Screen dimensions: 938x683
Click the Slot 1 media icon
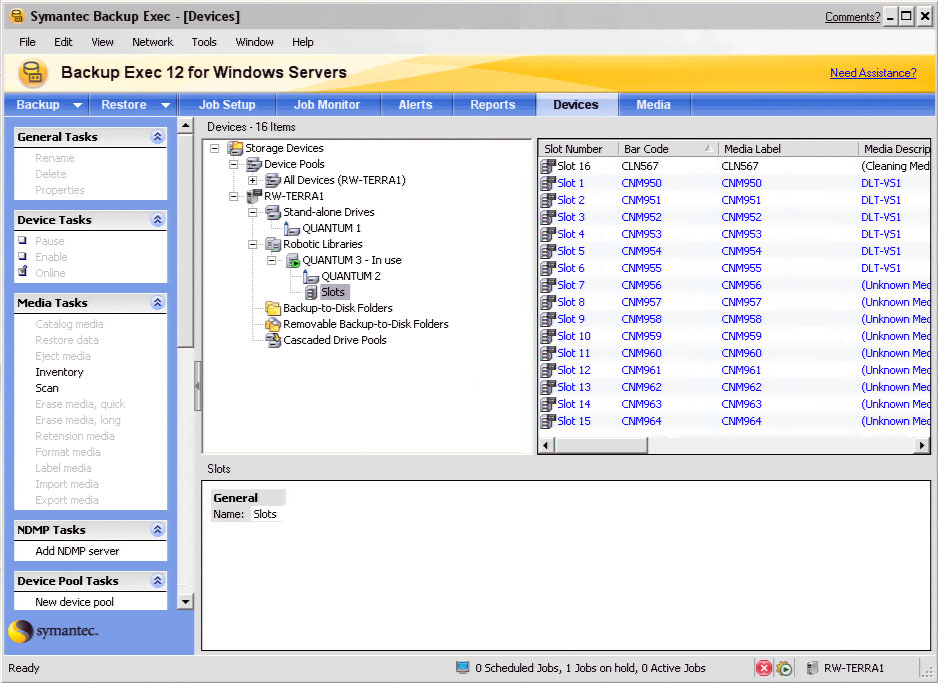[x=548, y=183]
